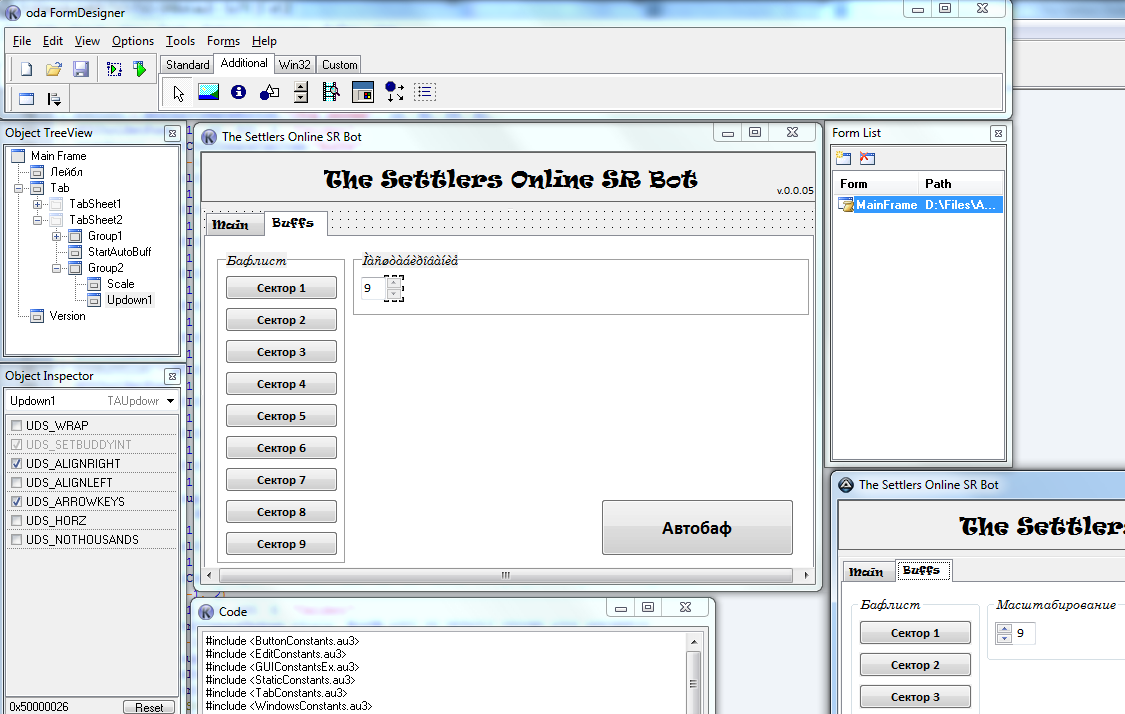The height and width of the screenshot is (714, 1125).
Task: Click the updown spinner in preview window
Action: pyautogui.click(x=1004, y=634)
